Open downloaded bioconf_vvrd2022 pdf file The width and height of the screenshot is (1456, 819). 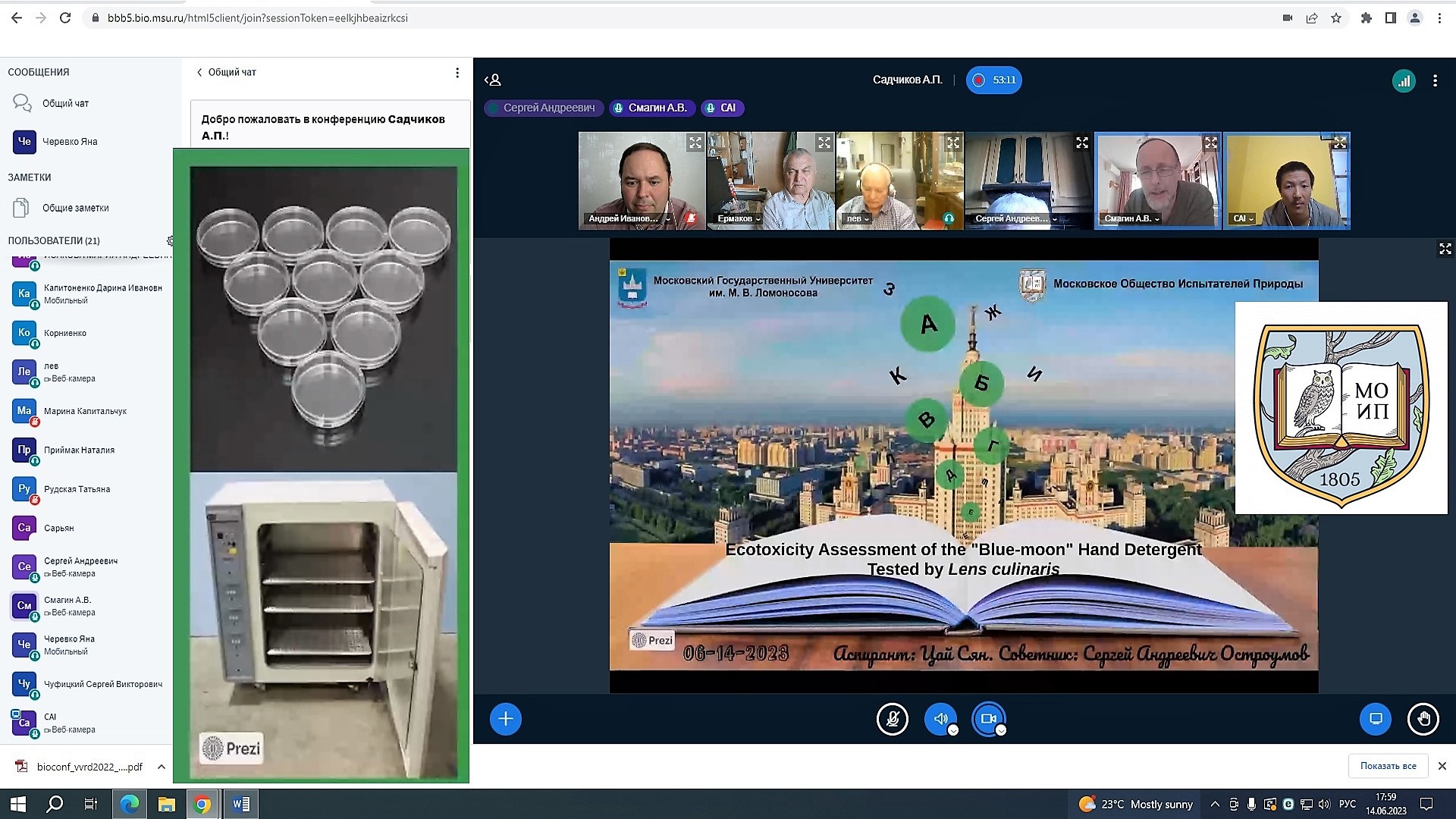pyautogui.click(x=80, y=767)
